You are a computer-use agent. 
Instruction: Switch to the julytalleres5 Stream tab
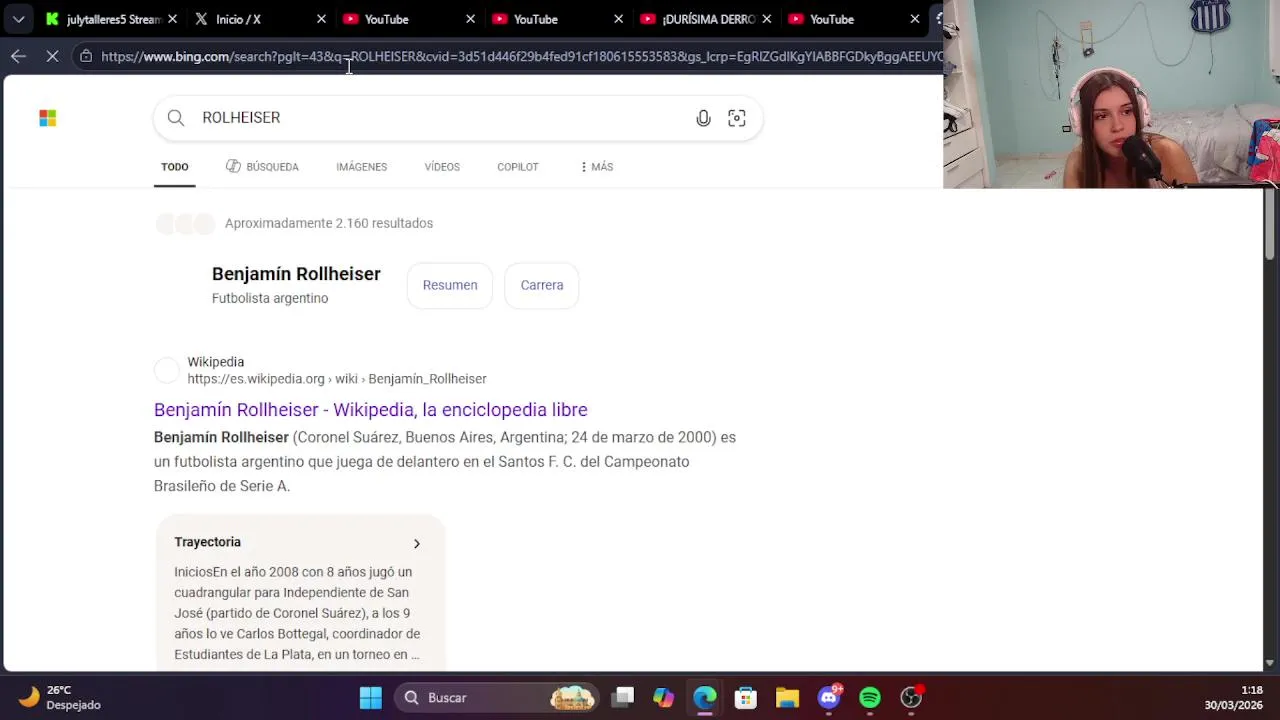[x=111, y=19]
